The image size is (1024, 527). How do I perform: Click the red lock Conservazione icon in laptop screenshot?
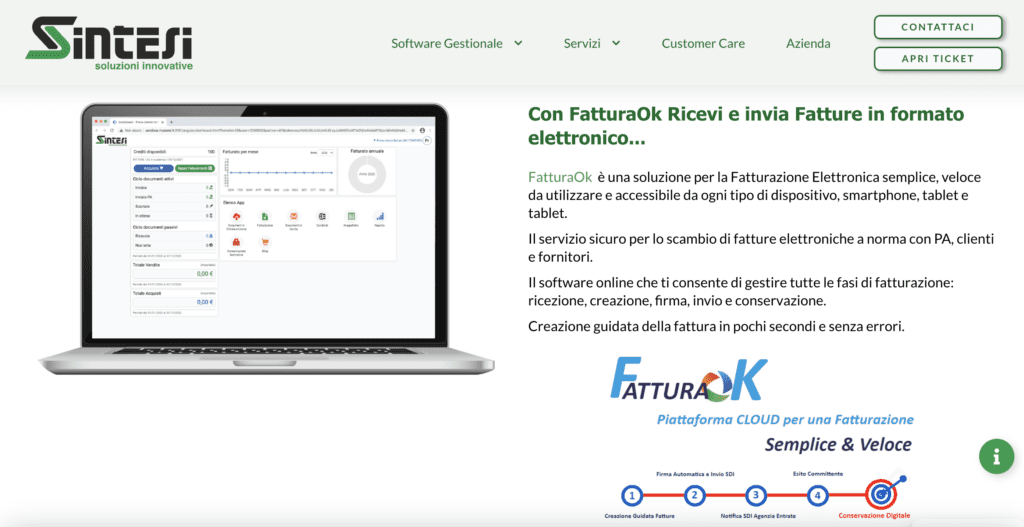coord(236,242)
